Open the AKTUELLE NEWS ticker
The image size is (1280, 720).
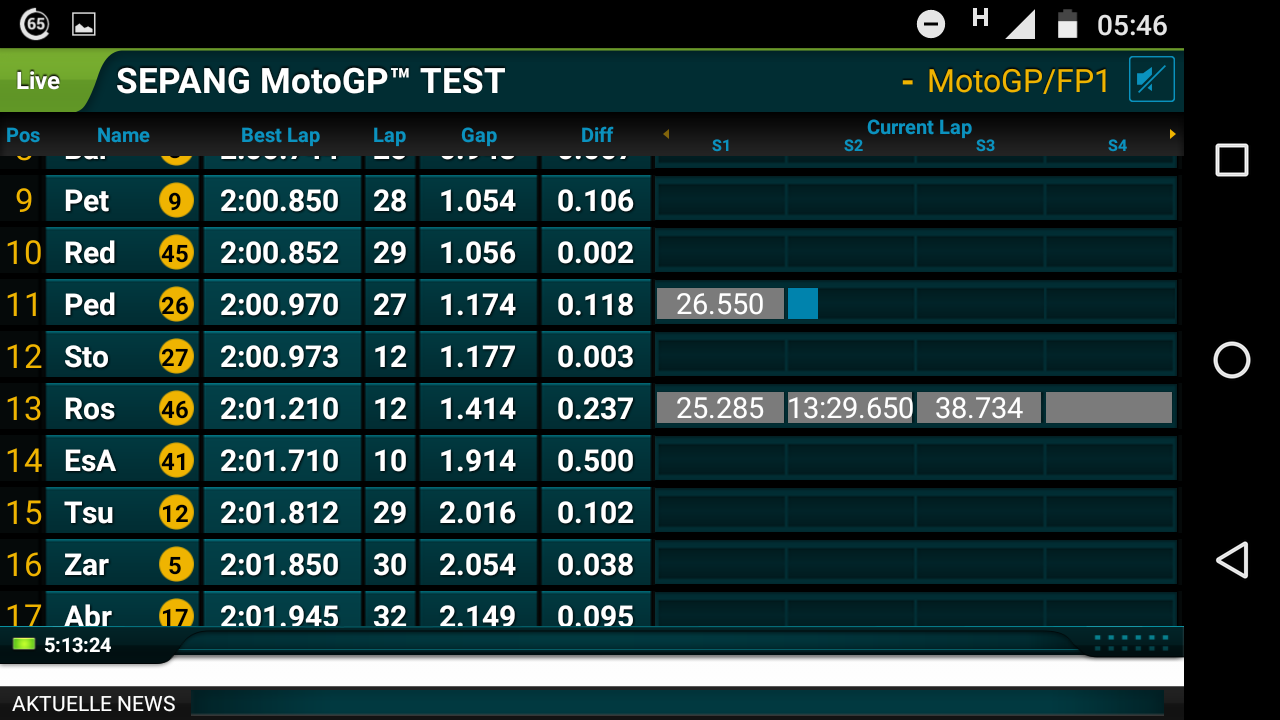point(94,704)
